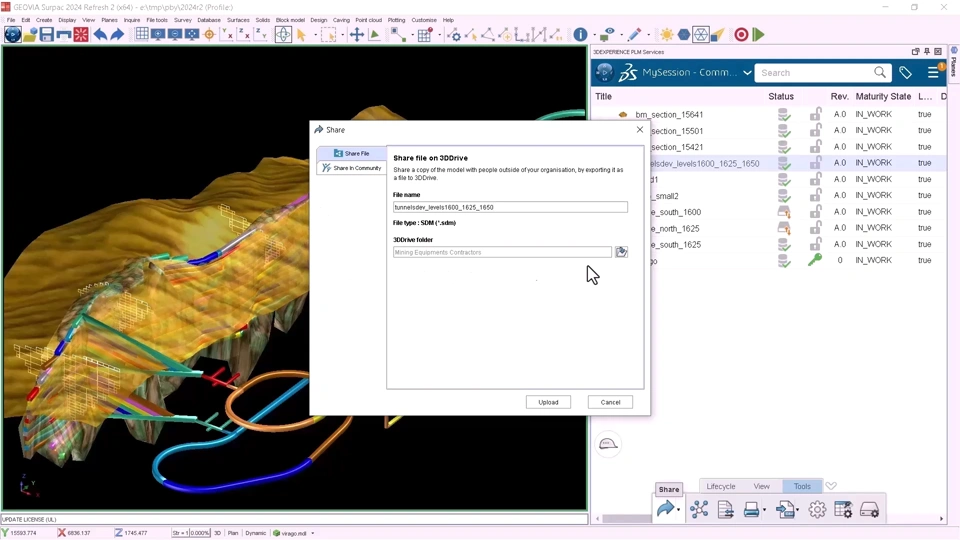Toggle the 3D mode in status bar
This screenshot has width=960, height=540.
(x=217, y=533)
